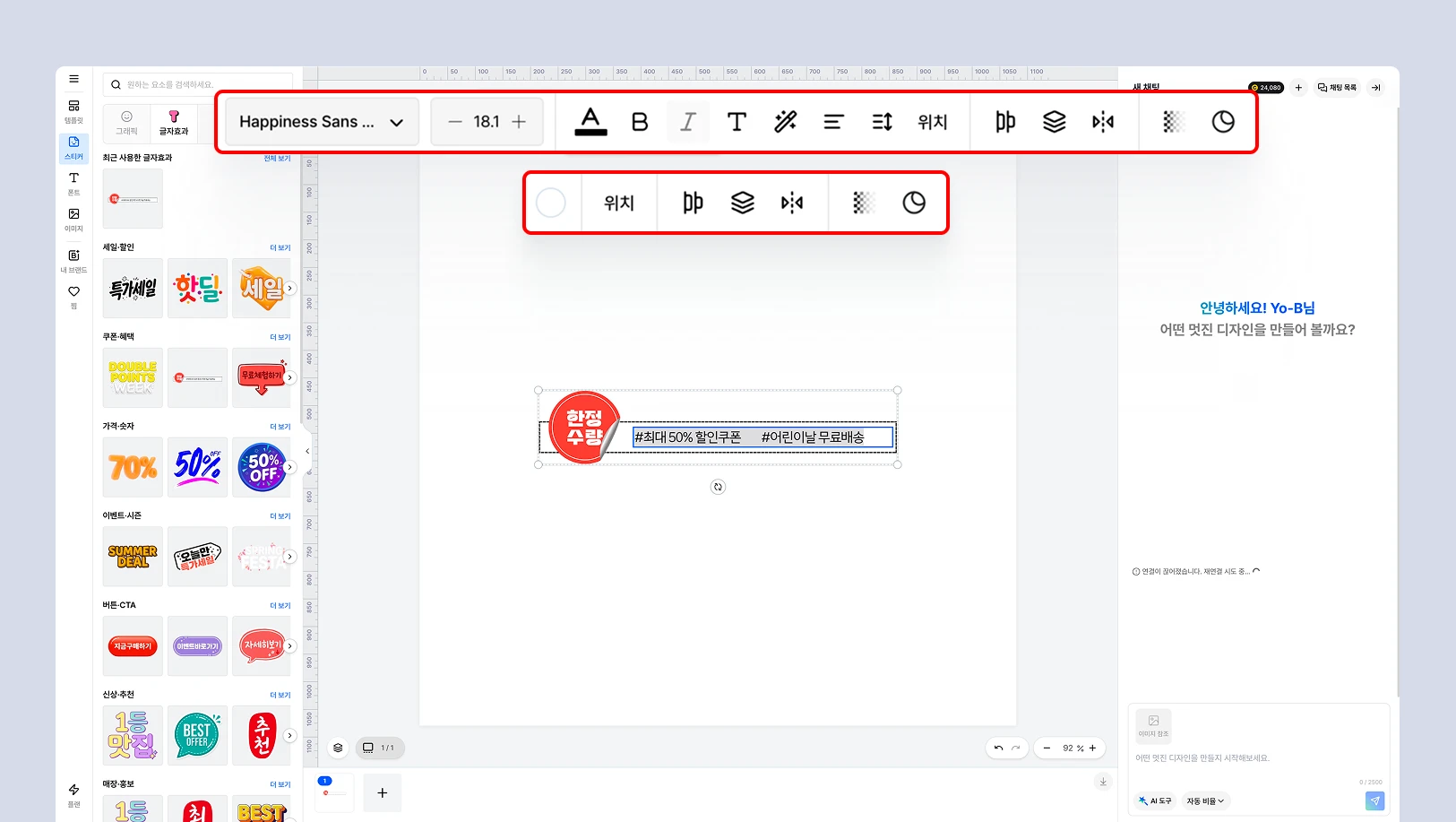Click 더 보기 for 세일·할인

pyautogui.click(x=280, y=247)
